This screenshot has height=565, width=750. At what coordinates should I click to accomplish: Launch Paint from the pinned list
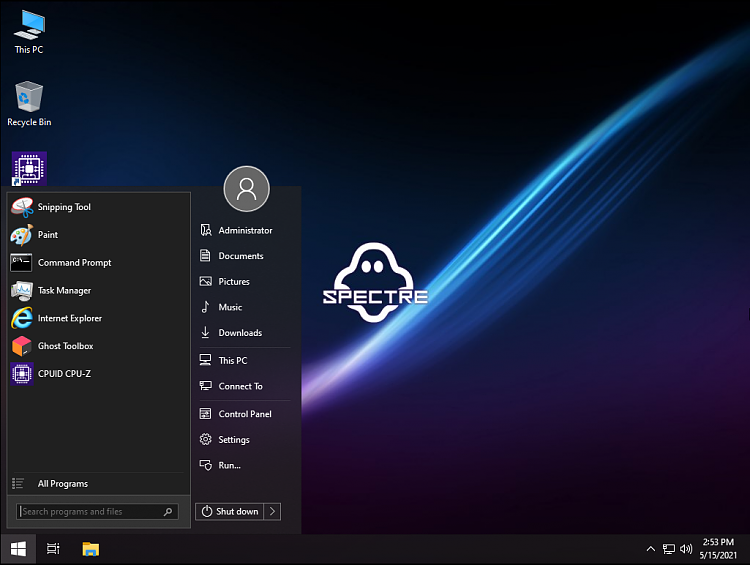[x=99, y=235]
